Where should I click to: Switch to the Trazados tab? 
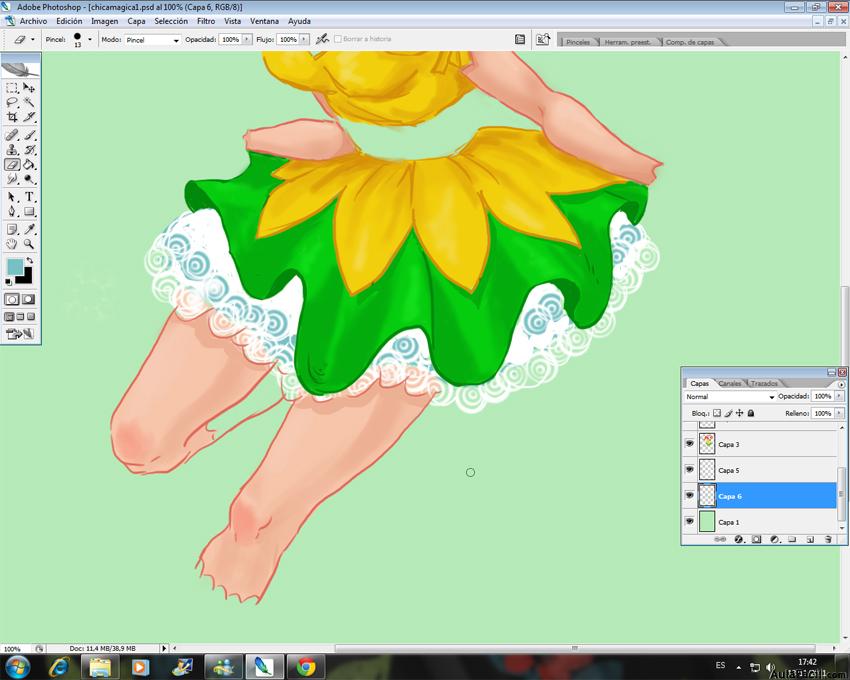(x=764, y=383)
